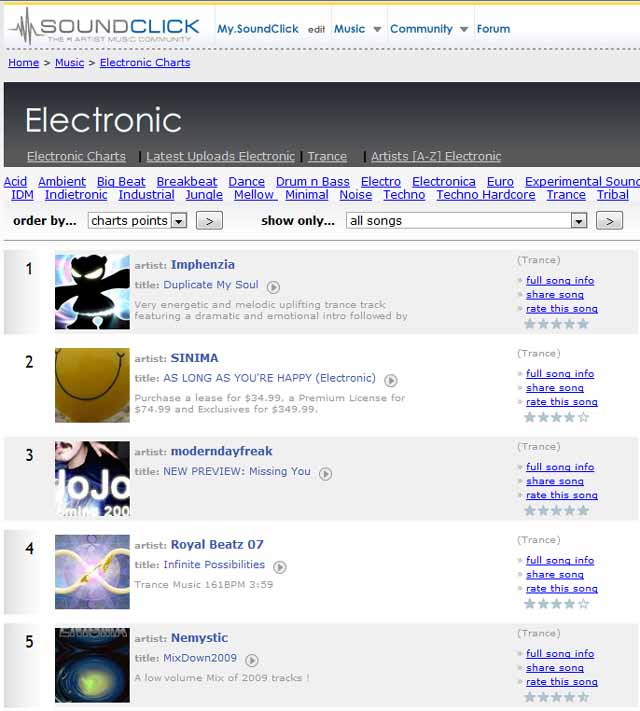Open the Drum n Bass genre link
This screenshot has height=711, width=640.
[313, 182]
